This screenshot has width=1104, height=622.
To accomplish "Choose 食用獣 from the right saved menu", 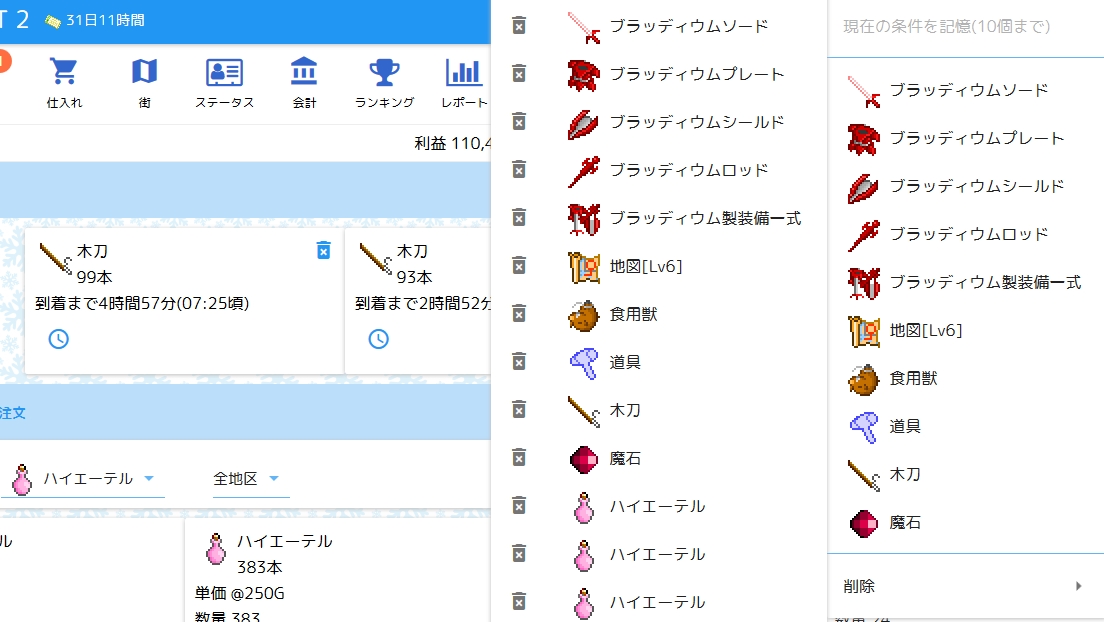I will 913,378.
